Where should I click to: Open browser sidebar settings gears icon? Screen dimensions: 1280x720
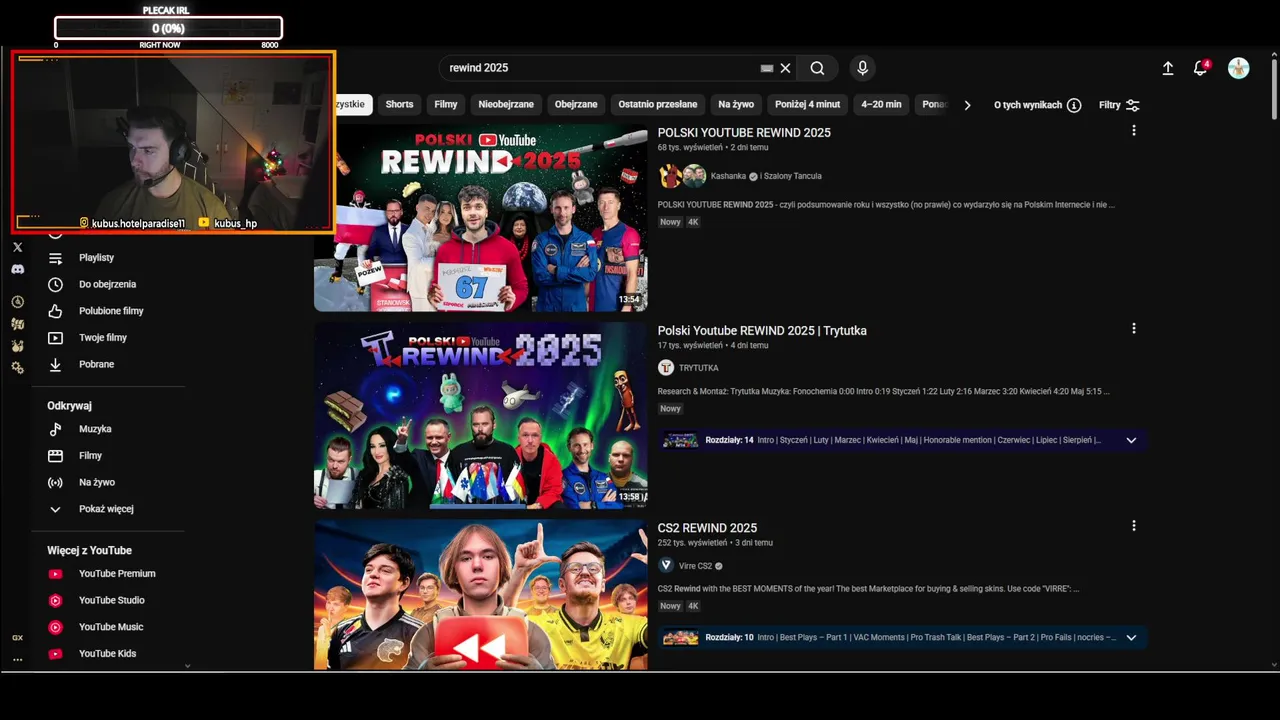click(17, 368)
